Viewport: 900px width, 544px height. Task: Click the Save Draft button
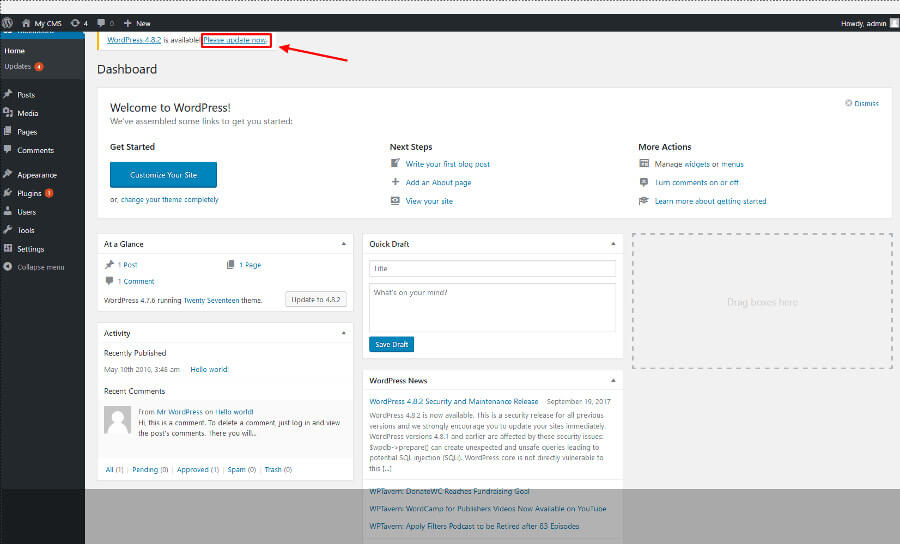click(x=391, y=344)
